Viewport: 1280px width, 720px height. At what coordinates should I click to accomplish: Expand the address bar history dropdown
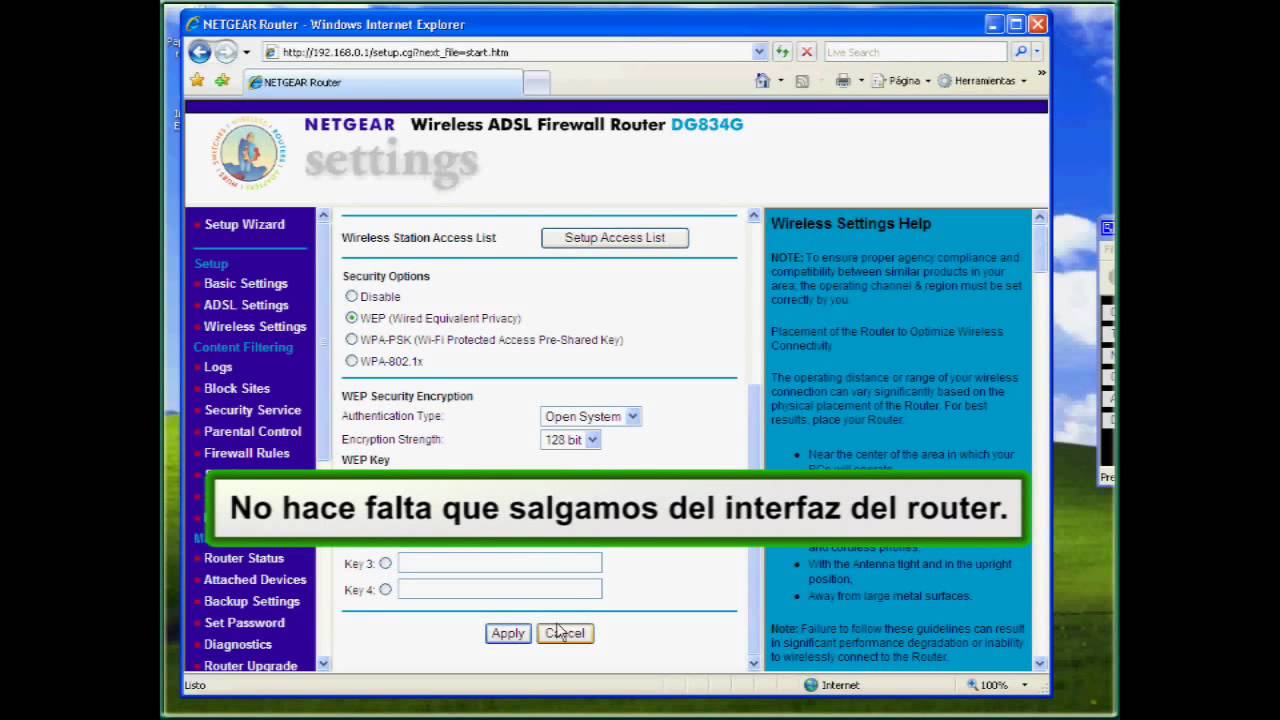point(759,52)
